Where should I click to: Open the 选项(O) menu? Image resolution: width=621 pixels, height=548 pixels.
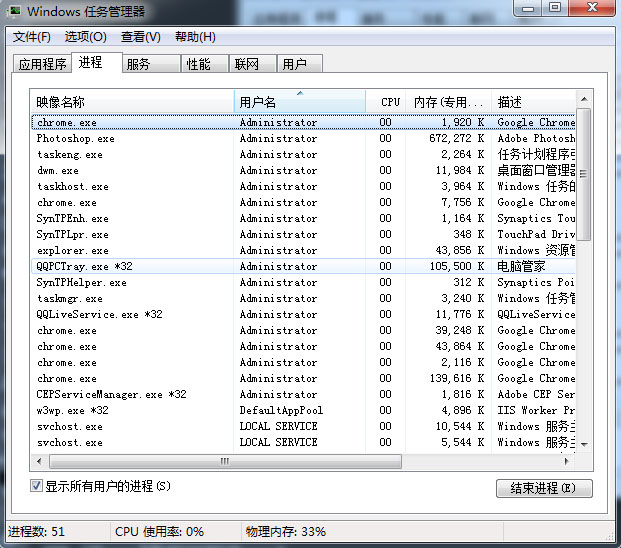(86, 37)
